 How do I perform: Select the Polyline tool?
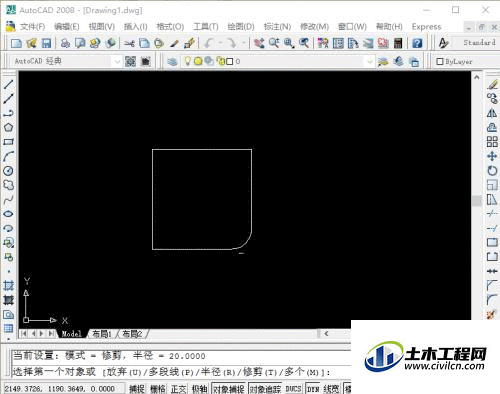pos(8,113)
